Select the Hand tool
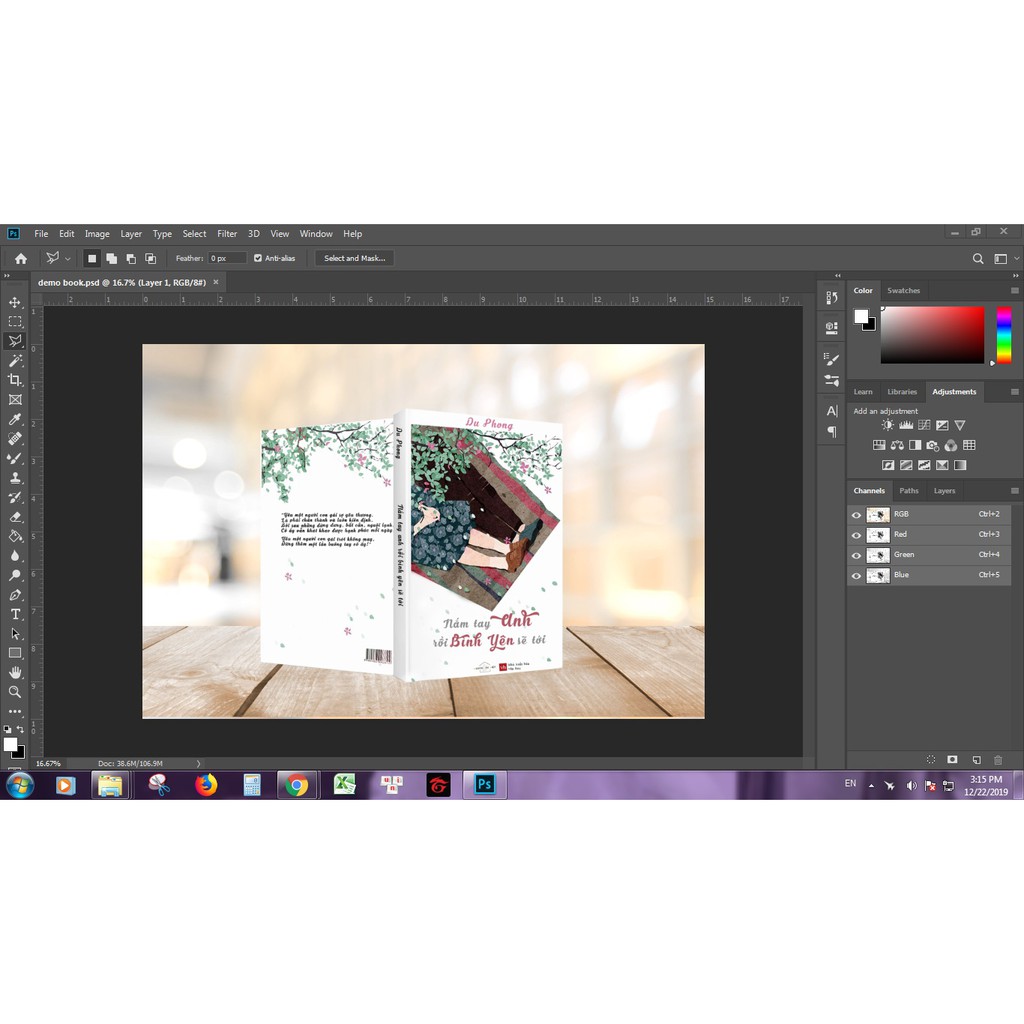Screen dimensions: 1024x1024 tap(15, 673)
